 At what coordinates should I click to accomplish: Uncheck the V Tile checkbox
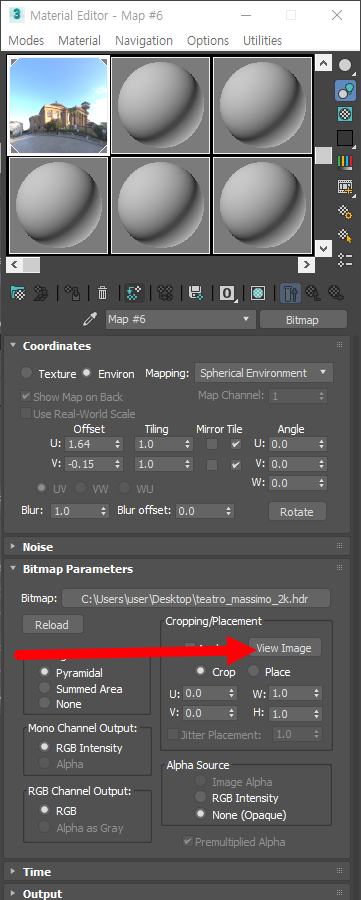[x=236, y=464]
